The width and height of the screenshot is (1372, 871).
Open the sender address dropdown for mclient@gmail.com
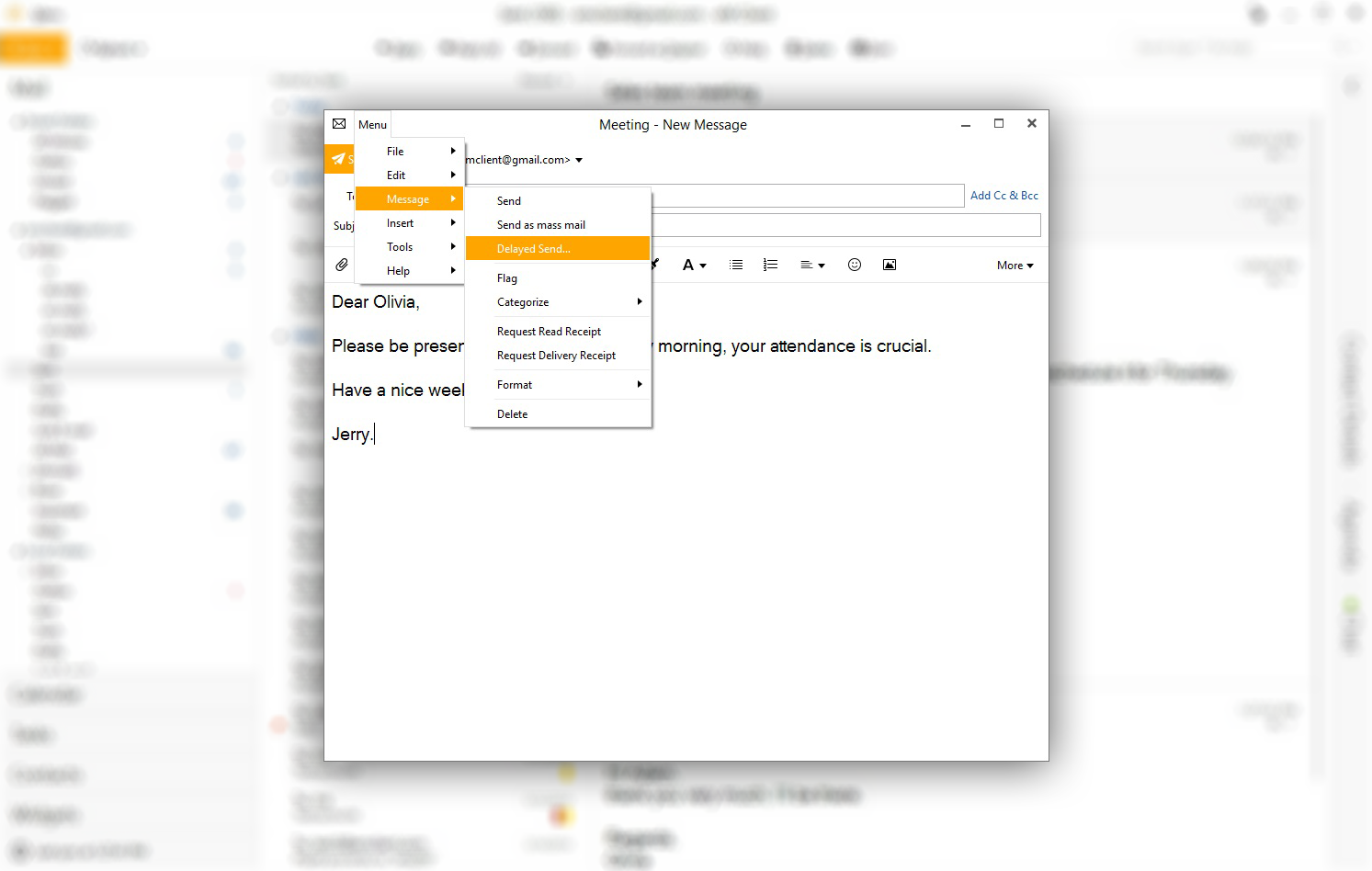[x=579, y=159]
